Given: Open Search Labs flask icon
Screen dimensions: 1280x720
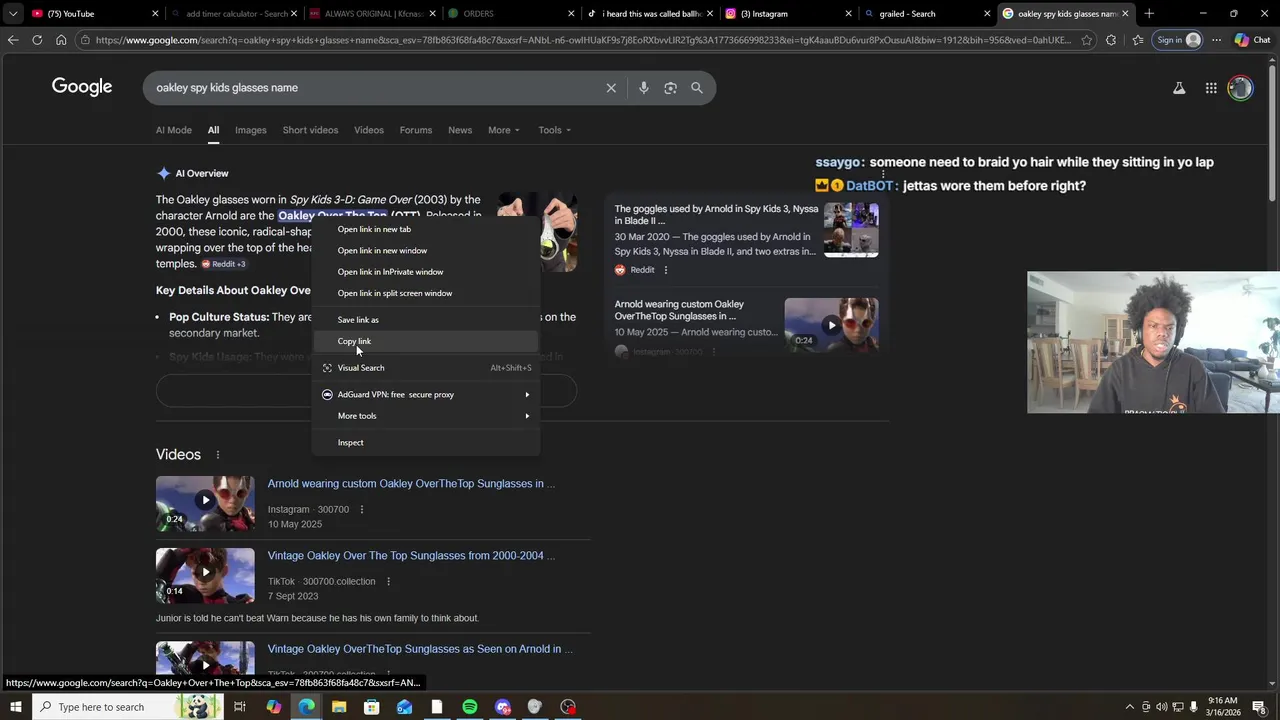Looking at the screenshot, I should coord(1179,88).
